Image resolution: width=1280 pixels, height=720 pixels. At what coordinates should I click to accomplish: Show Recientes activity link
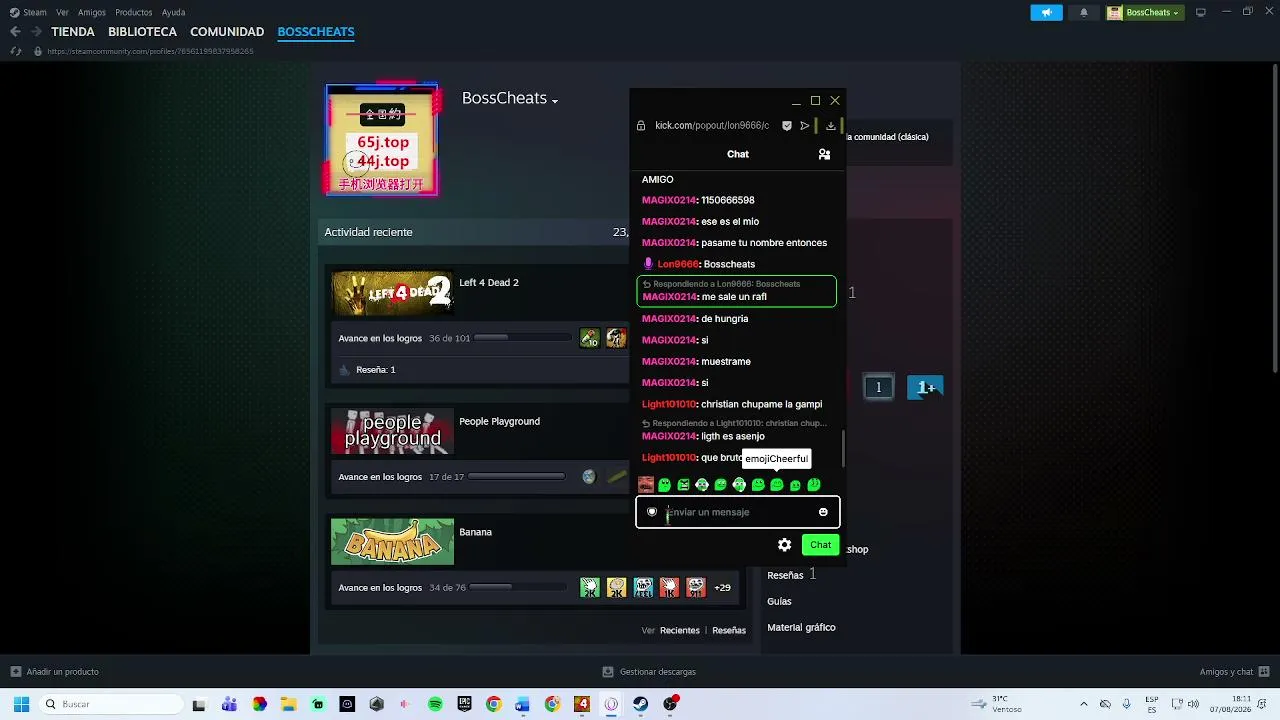pyautogui.click(x=680, y=631)
